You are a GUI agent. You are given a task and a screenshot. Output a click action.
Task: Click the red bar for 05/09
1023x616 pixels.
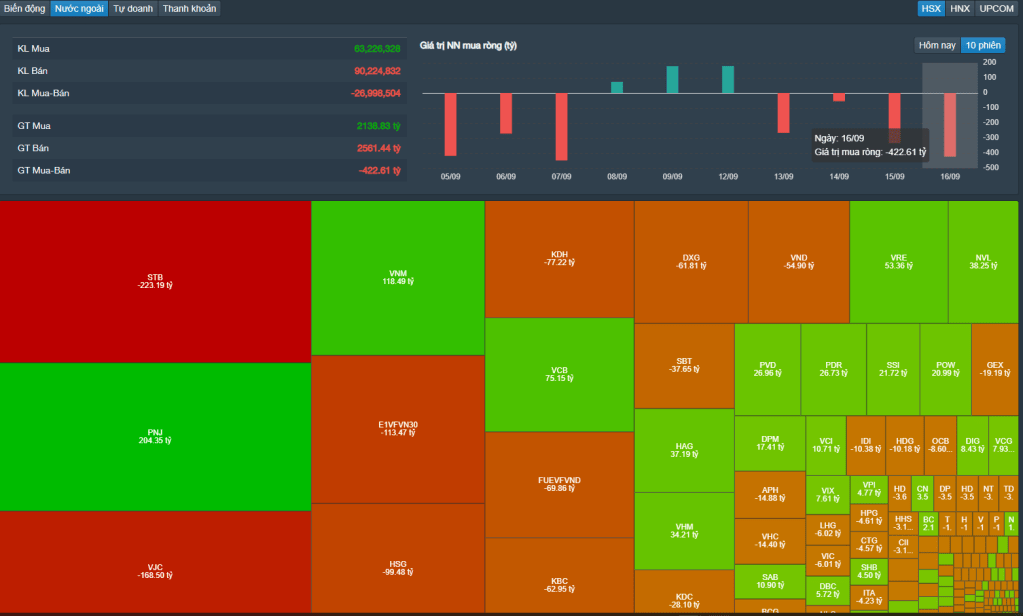click(x=450, y=124)
